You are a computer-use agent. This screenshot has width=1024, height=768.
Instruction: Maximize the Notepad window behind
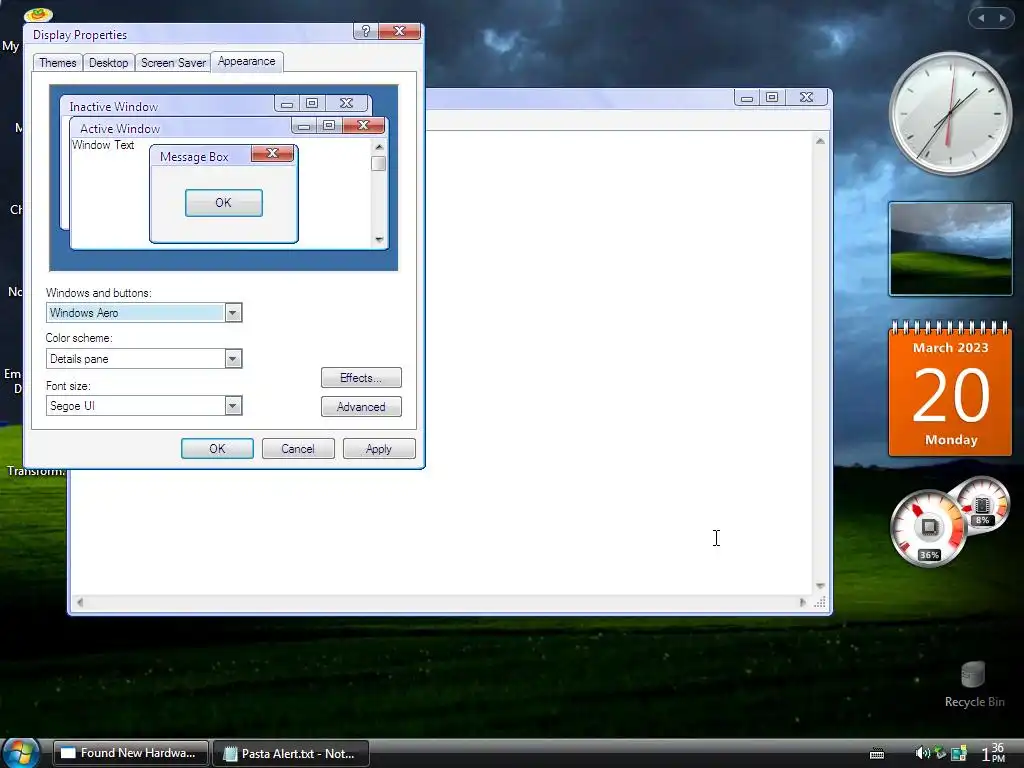click(772, 97)
